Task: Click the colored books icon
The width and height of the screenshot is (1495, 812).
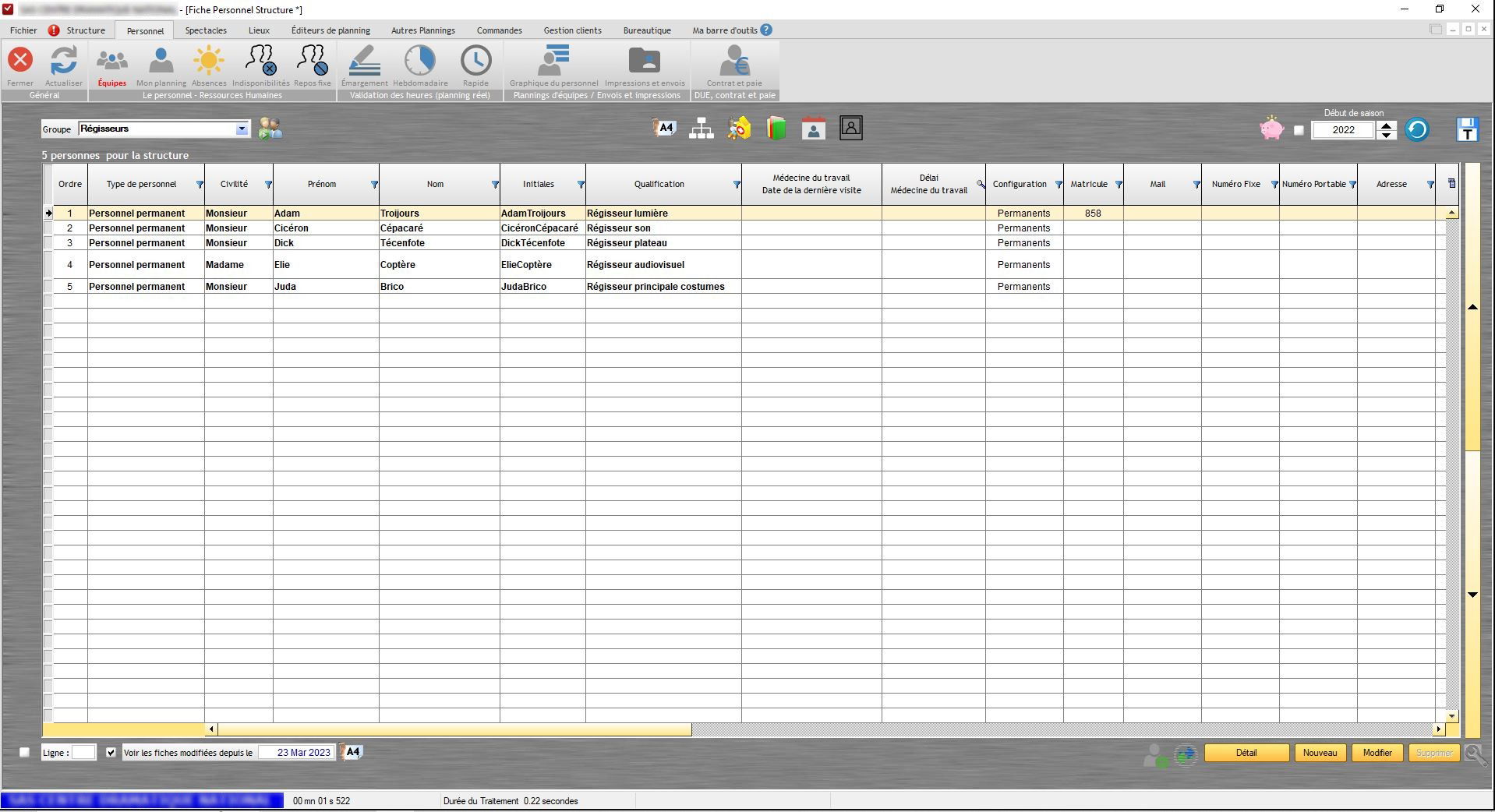Action: point(776,129)
